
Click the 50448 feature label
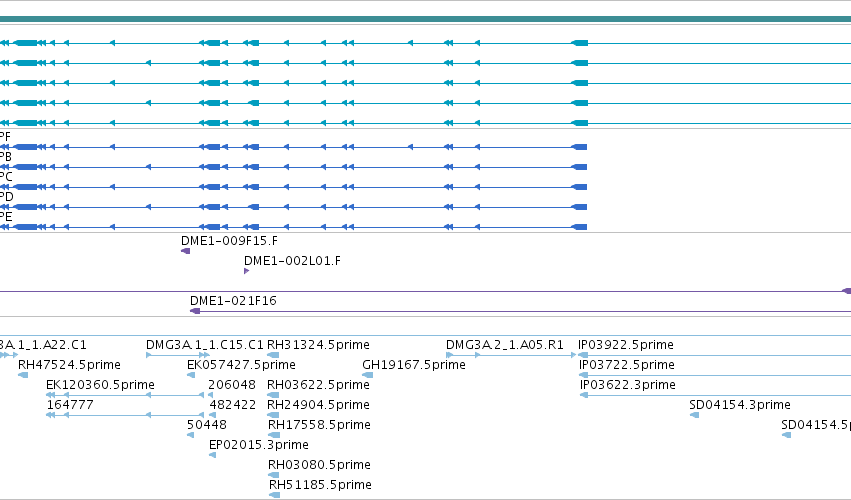(x=207, y=425)
